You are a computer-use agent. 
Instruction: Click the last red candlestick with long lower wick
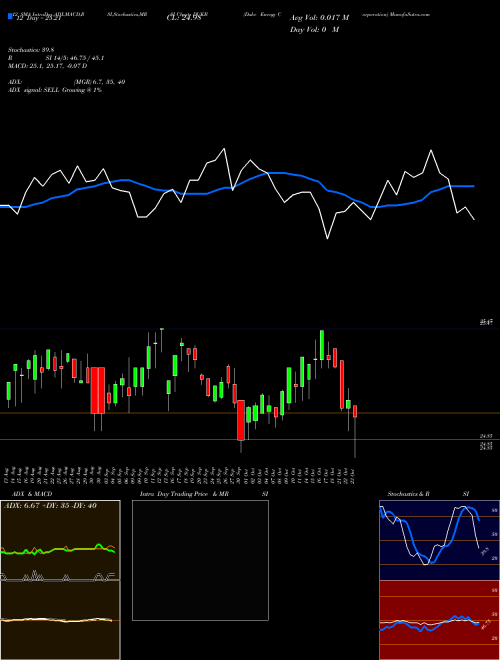tap(355, 431)
